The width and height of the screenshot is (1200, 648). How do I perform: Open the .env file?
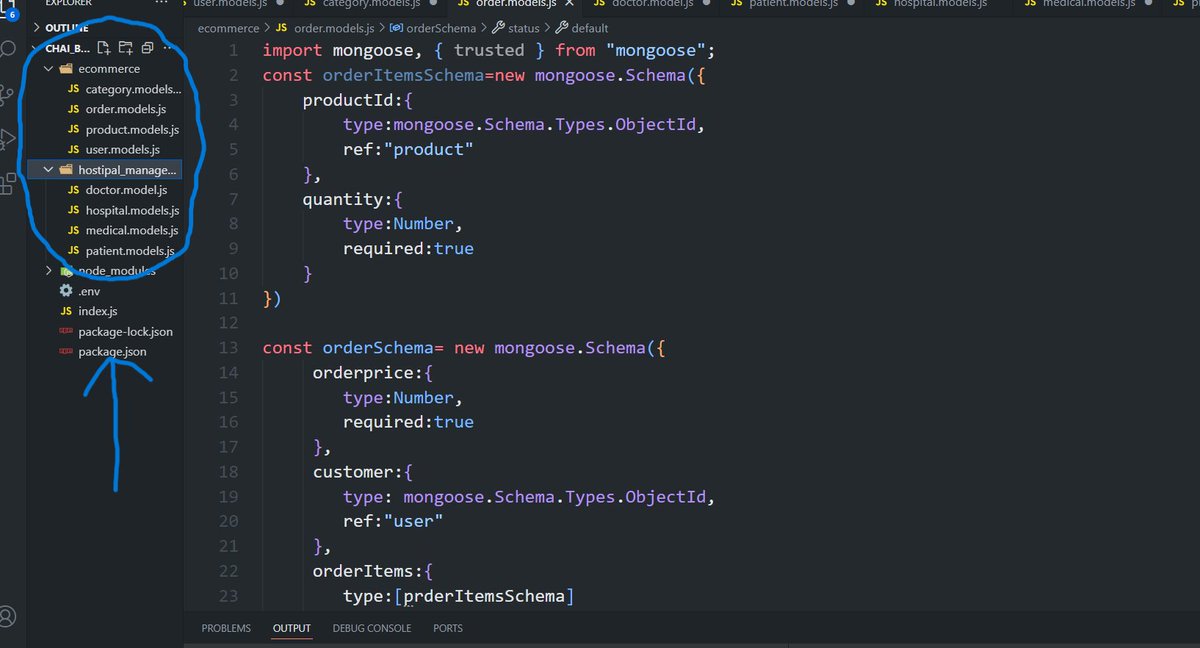(x=89, y=291)
